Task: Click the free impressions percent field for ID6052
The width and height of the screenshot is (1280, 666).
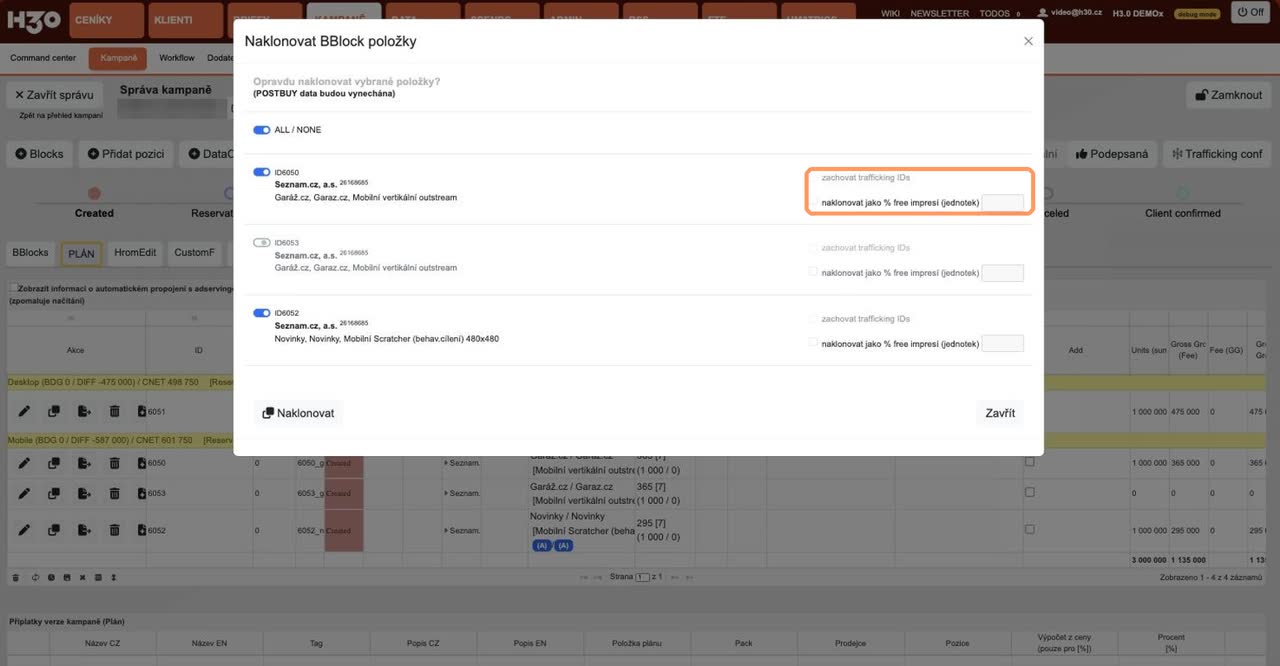Action: (x=1003, y=343)
